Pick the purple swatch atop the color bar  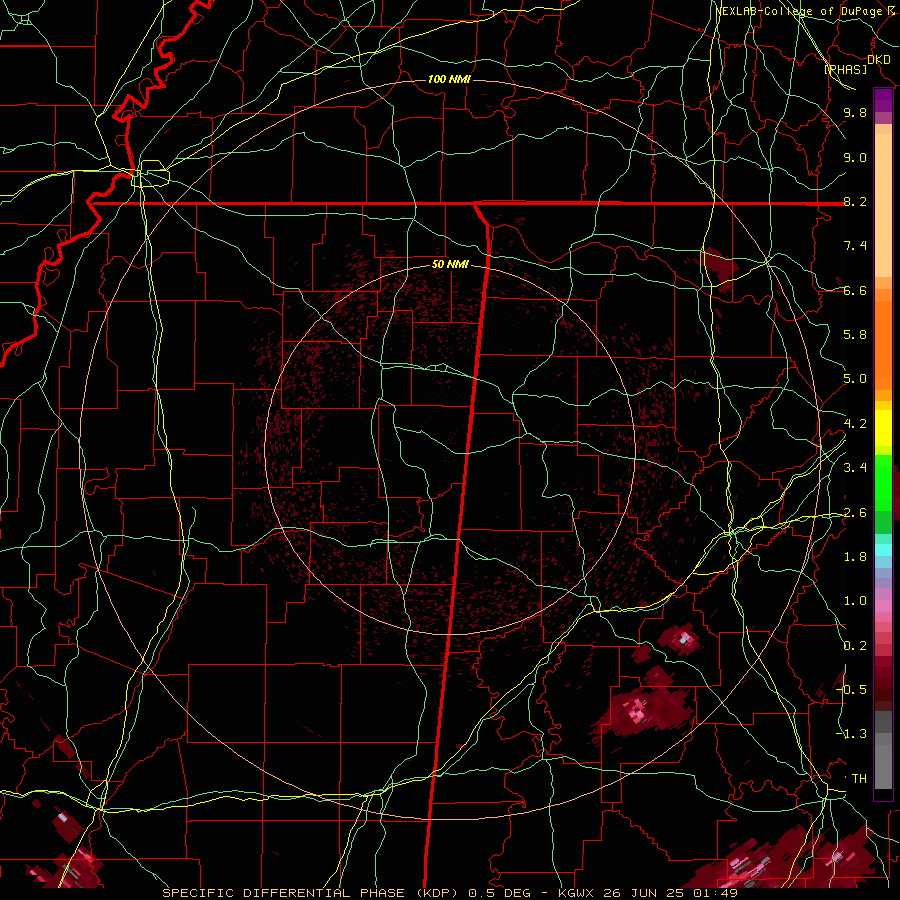(883, 101)
